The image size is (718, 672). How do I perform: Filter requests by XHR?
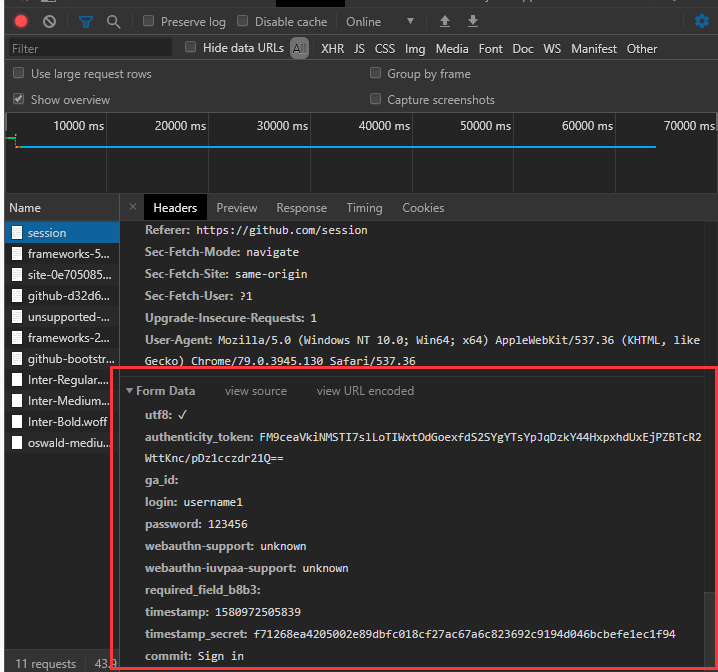(332, 49)
